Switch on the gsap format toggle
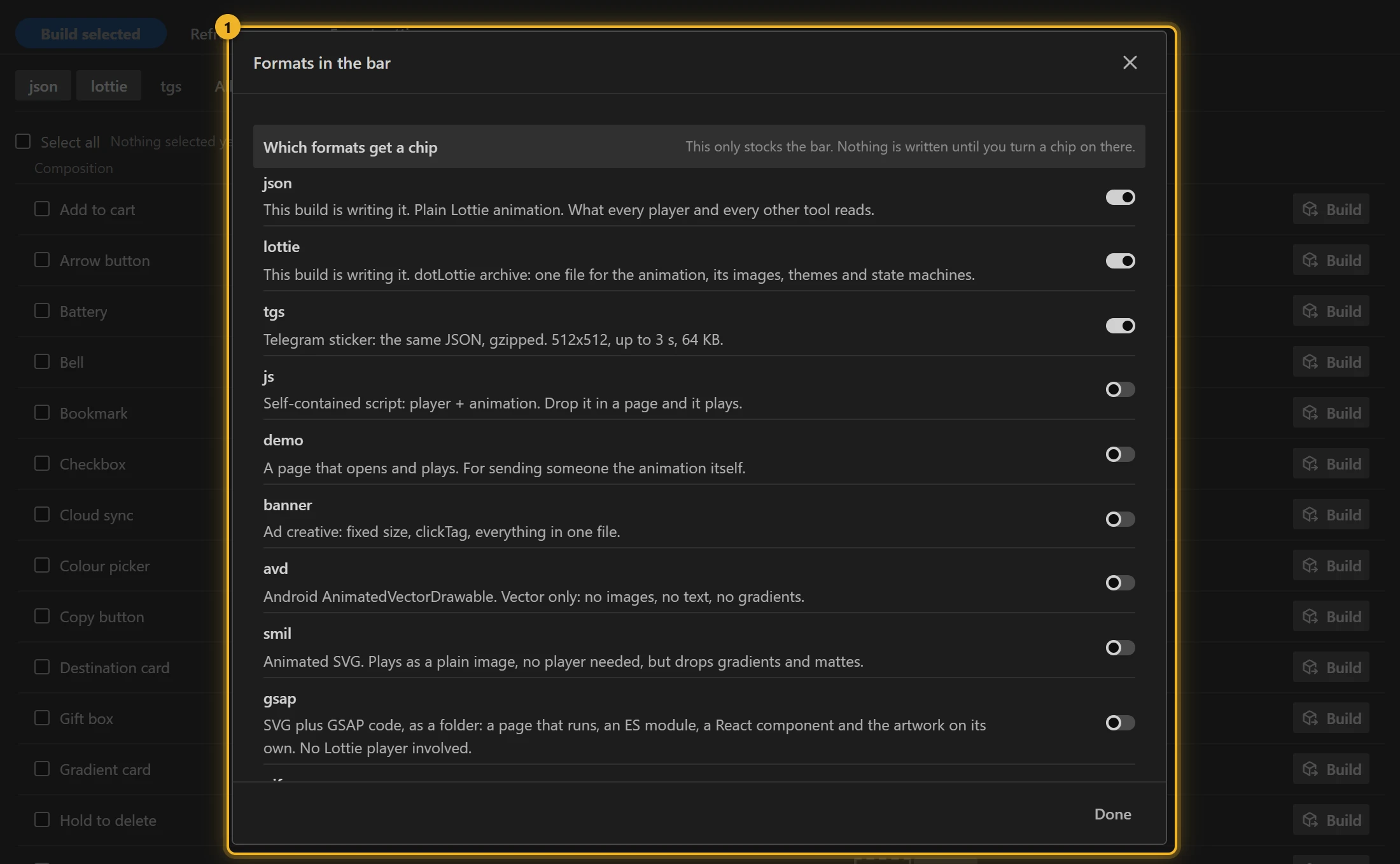The image size is (1400, 864). coord(1120,723)
